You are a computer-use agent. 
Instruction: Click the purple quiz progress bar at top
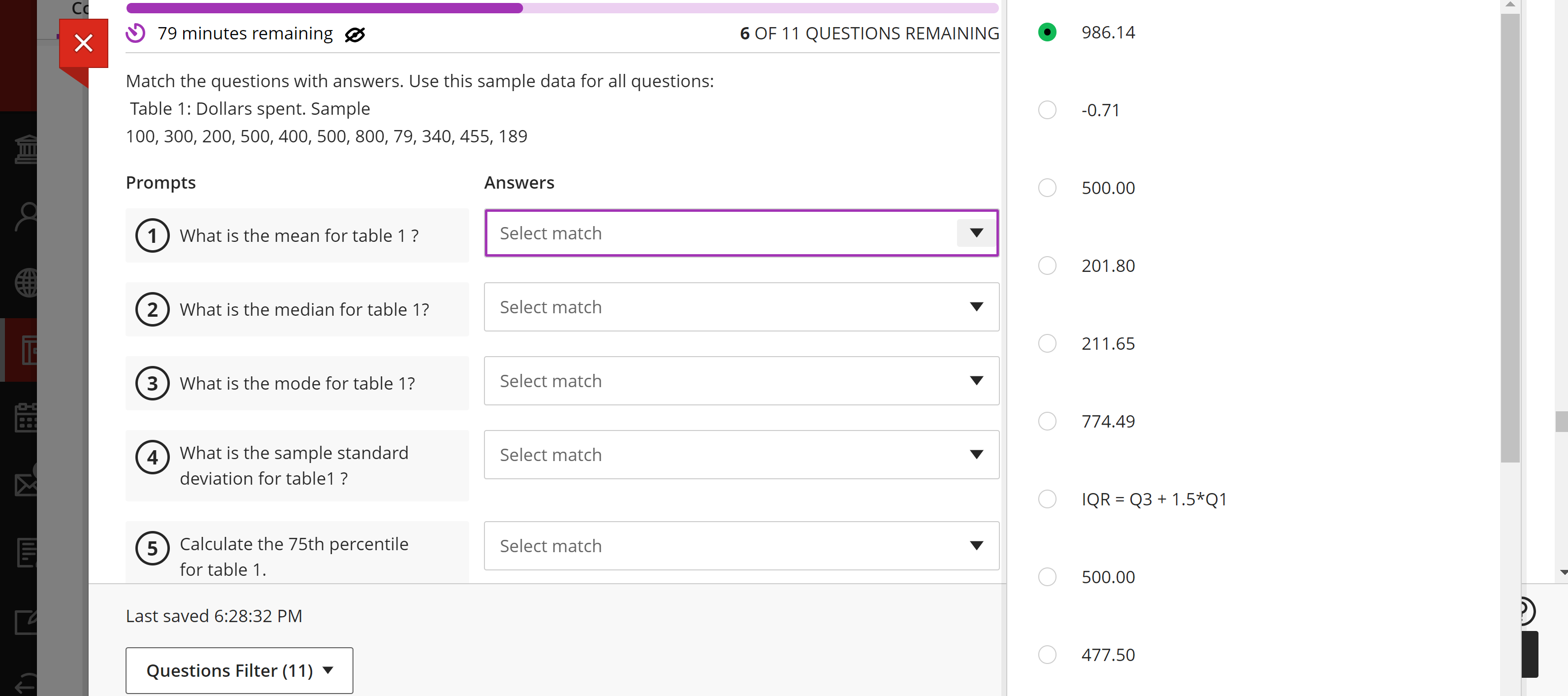(322, 8)
